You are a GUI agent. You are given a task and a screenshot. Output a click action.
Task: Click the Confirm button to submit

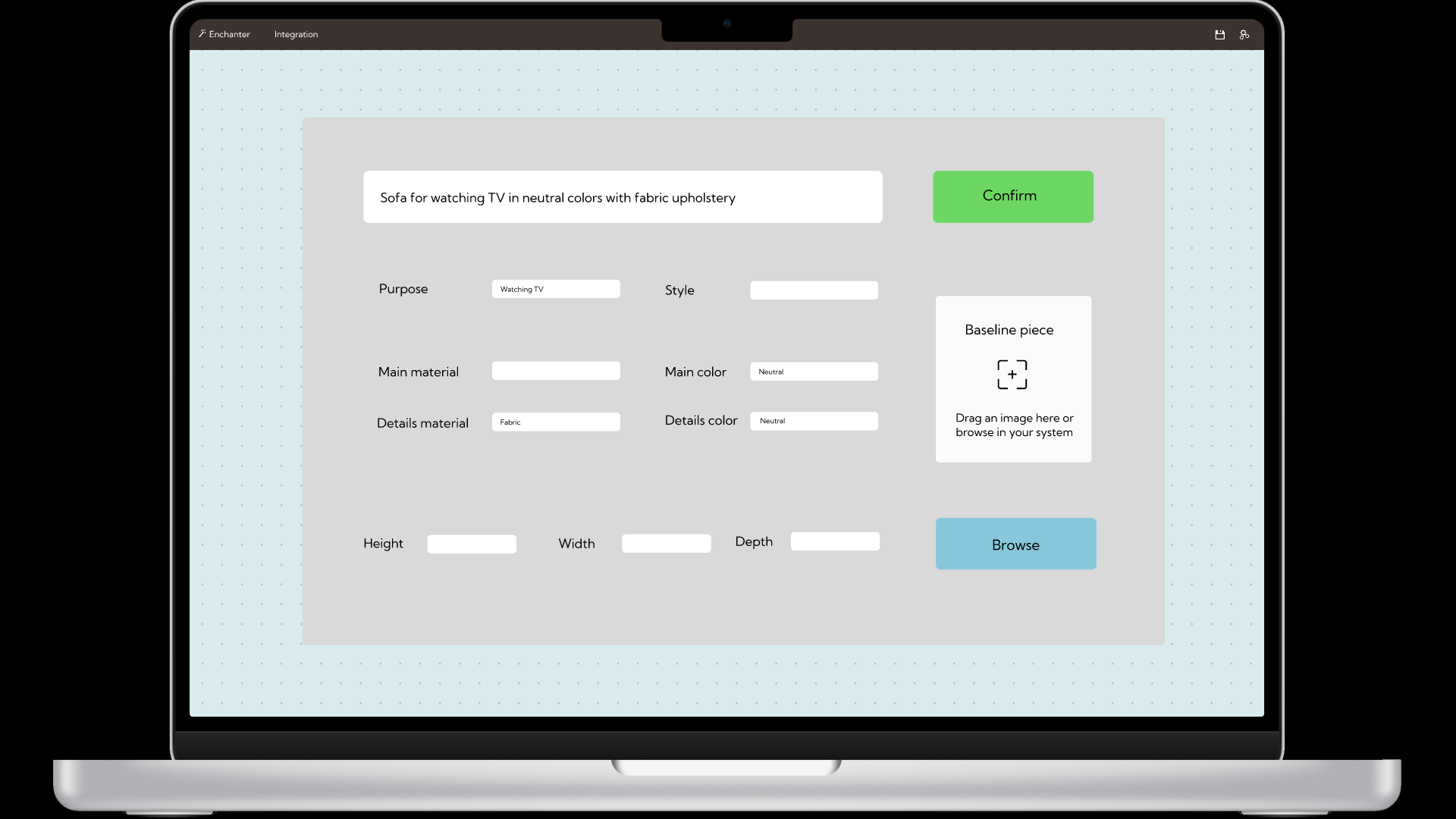point(1009,195)
